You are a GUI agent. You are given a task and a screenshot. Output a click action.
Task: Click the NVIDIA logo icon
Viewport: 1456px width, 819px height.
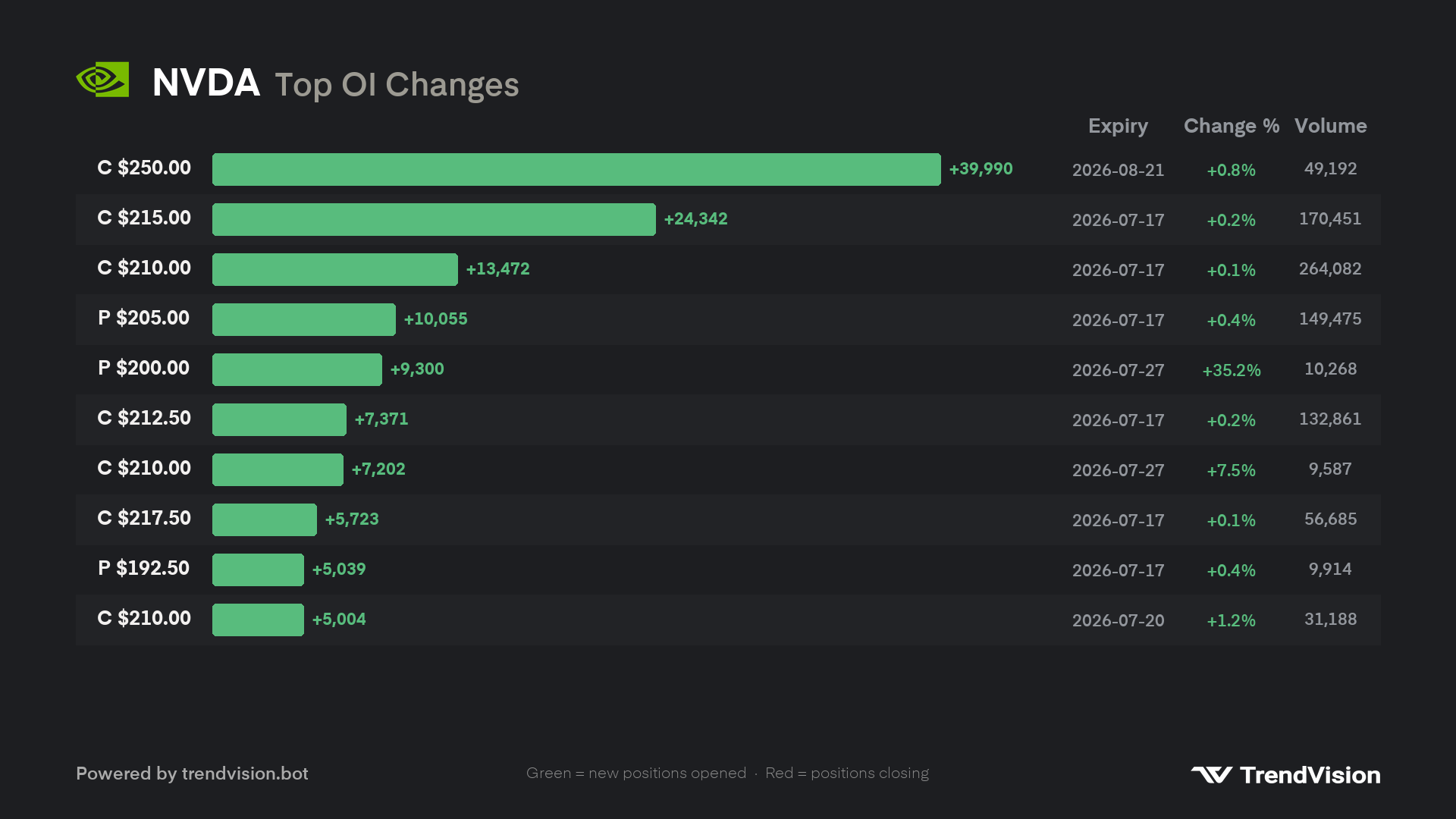[x=102, y=80]
